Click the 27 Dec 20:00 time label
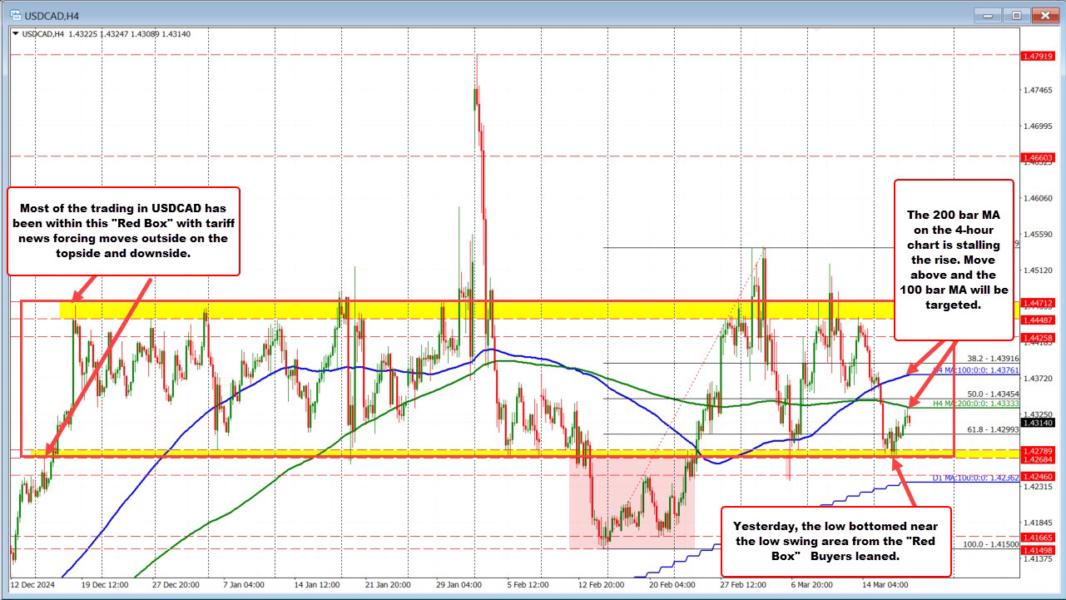 click(175, 584)
